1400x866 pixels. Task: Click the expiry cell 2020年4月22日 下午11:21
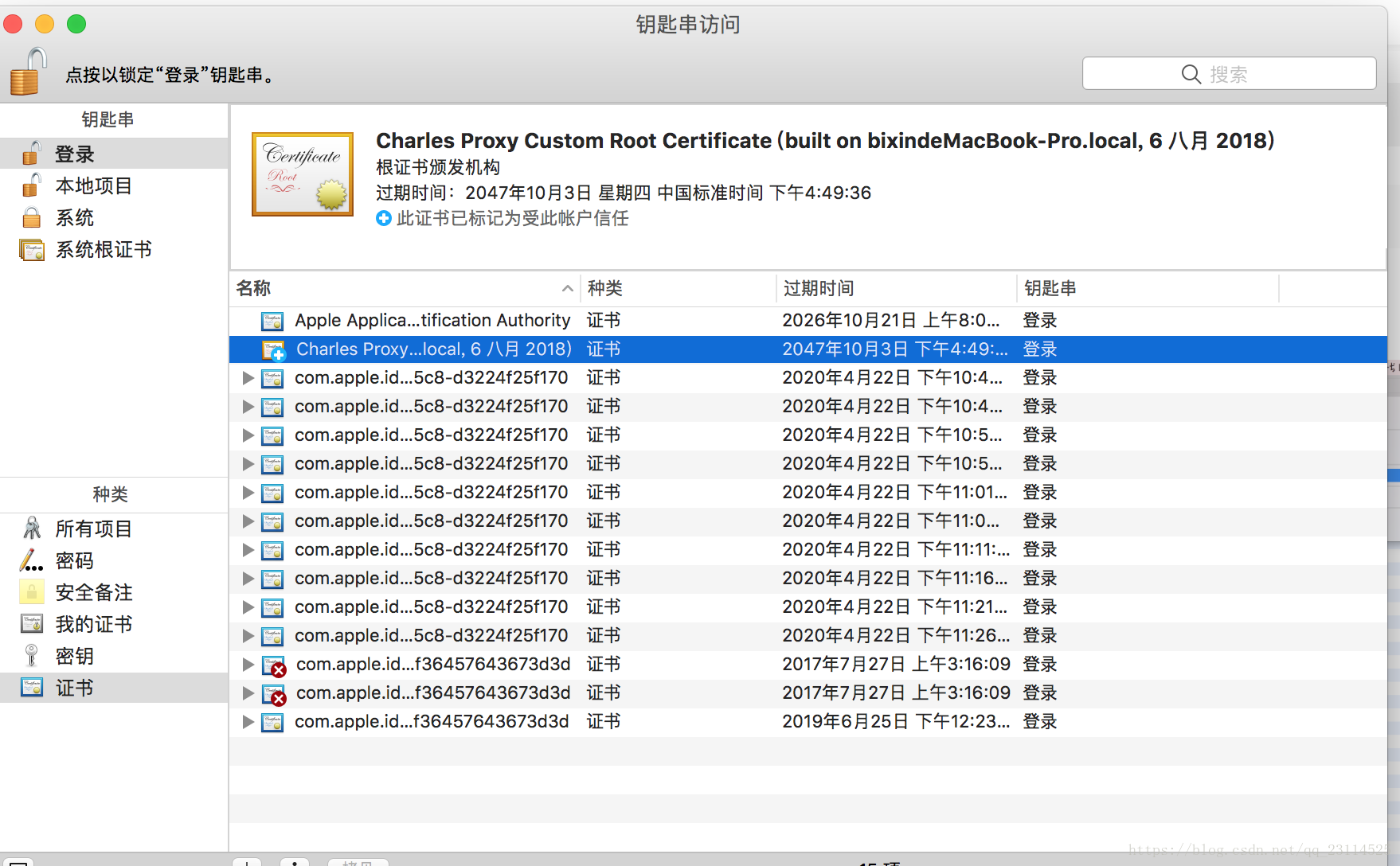pos(894,607)
